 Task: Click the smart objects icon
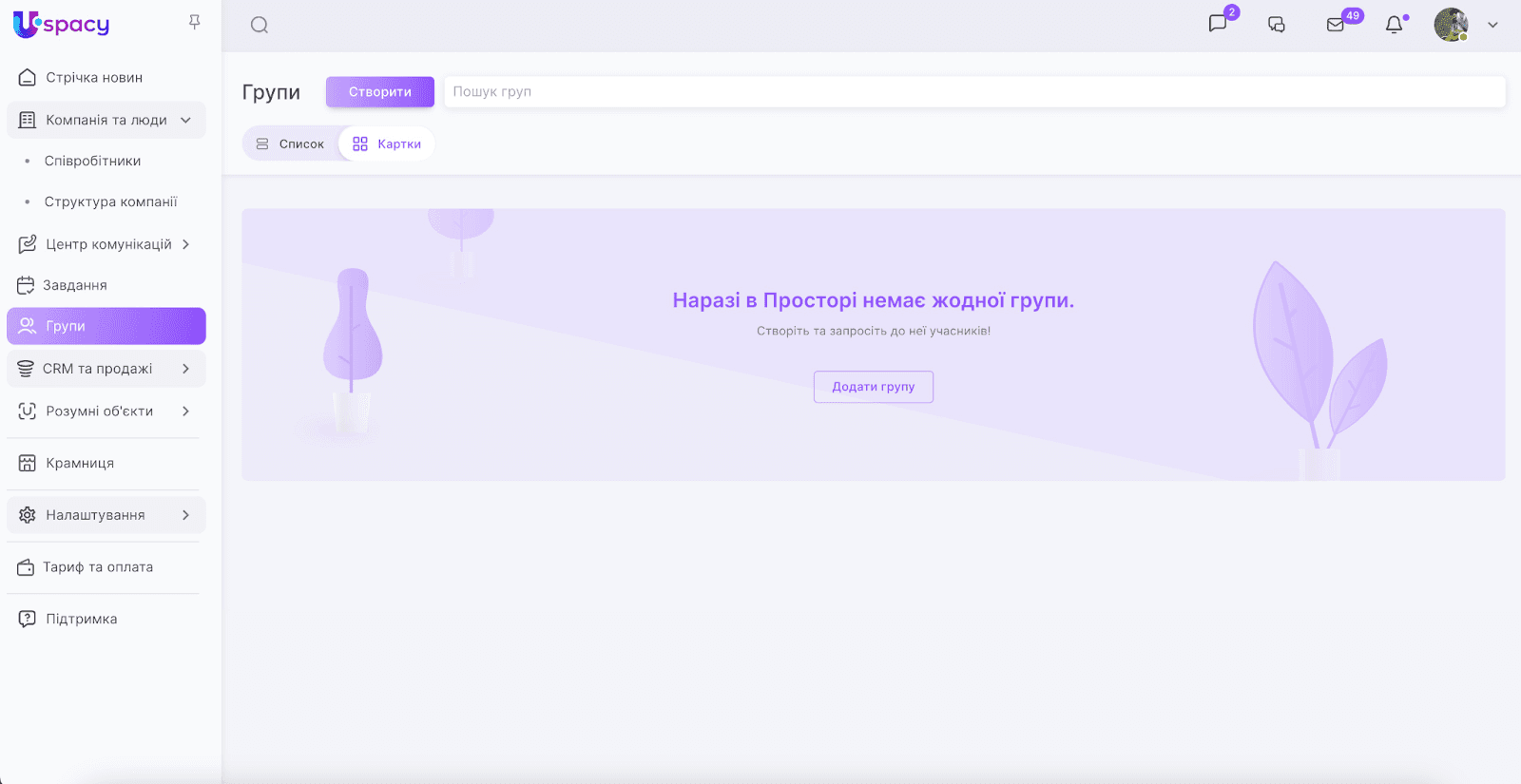pos(28,411)
